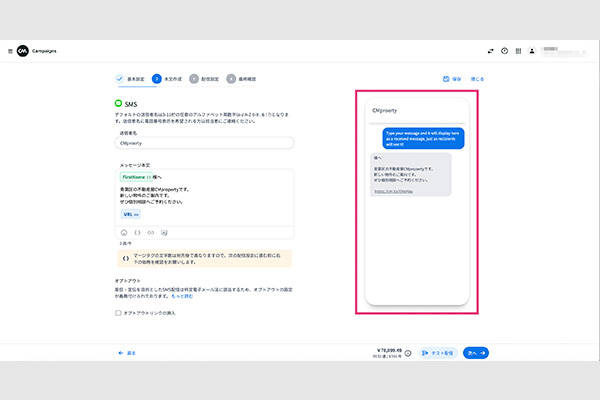This screenshot has width=600, height=400.
Task: Insert a merge tag with the braces icon
Action: [x=136, y=232]
